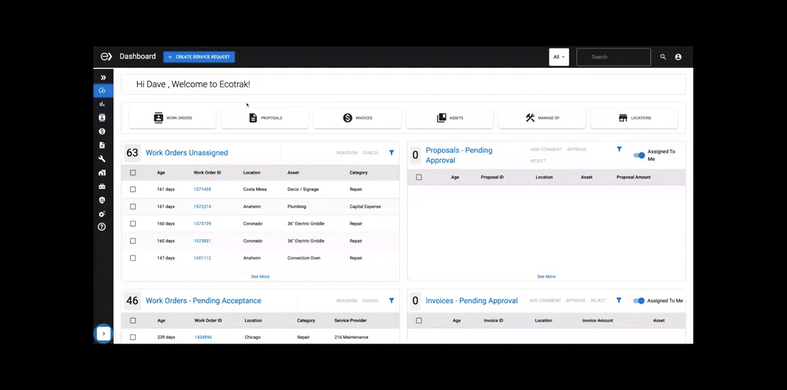This screenshot has height=390, width=787.
Task: Click the Search input field
Action: [x=613, y=57]
